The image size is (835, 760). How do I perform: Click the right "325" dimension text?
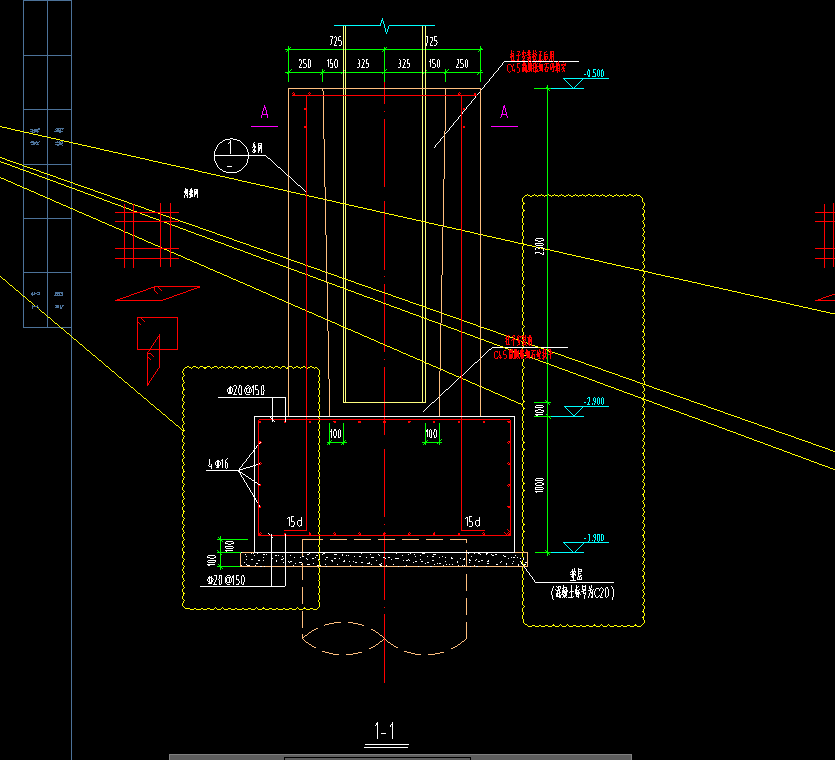tap(404, 64)
